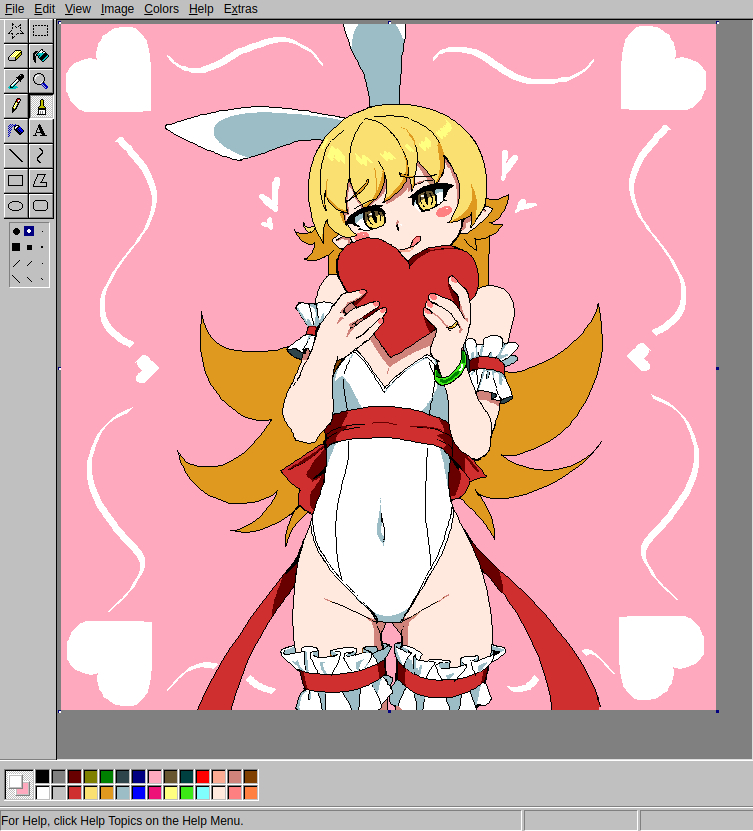Select the rectangular Select tool

click(40, 30)
